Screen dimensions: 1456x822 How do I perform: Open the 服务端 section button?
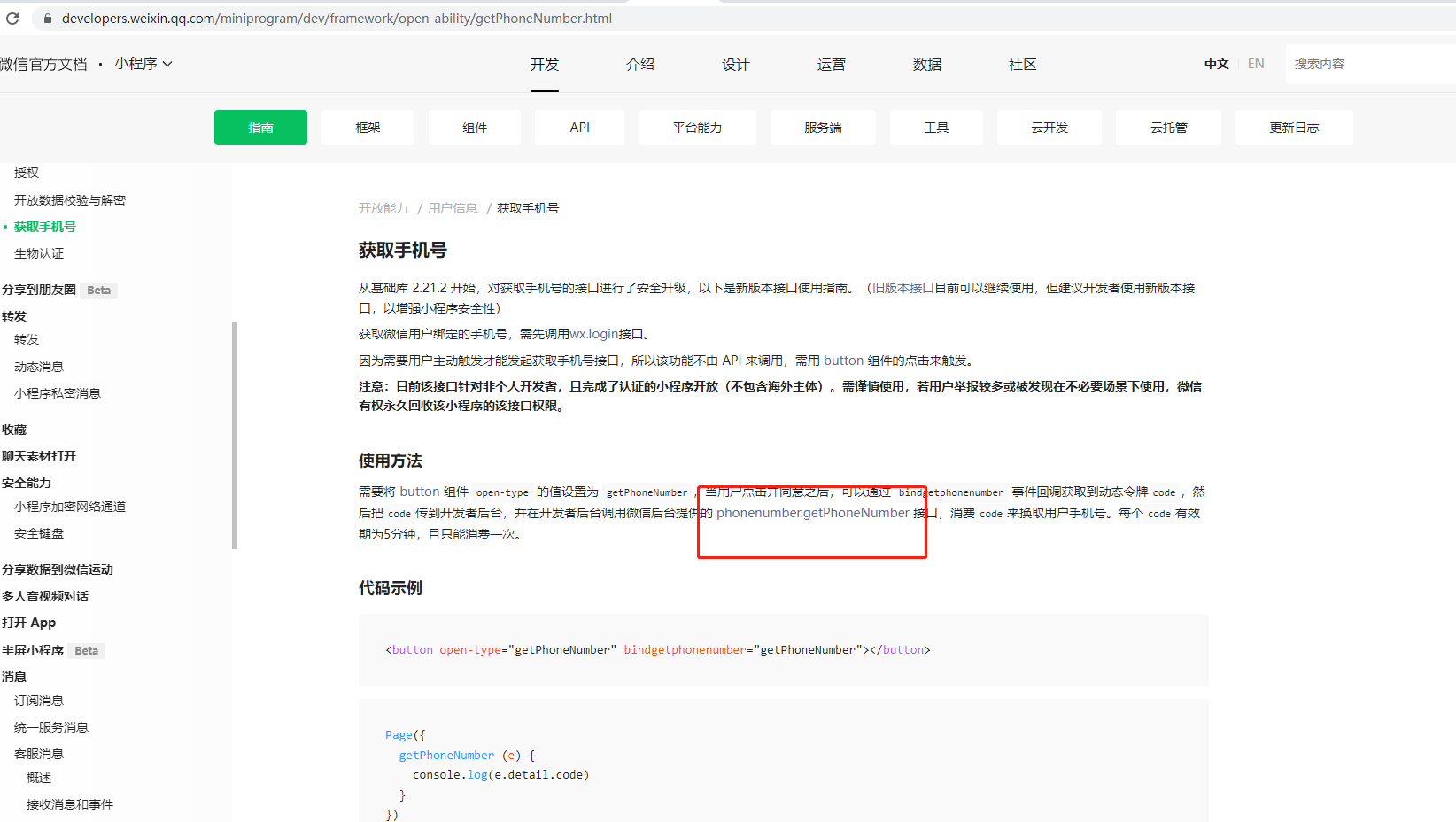click(823, 128)
